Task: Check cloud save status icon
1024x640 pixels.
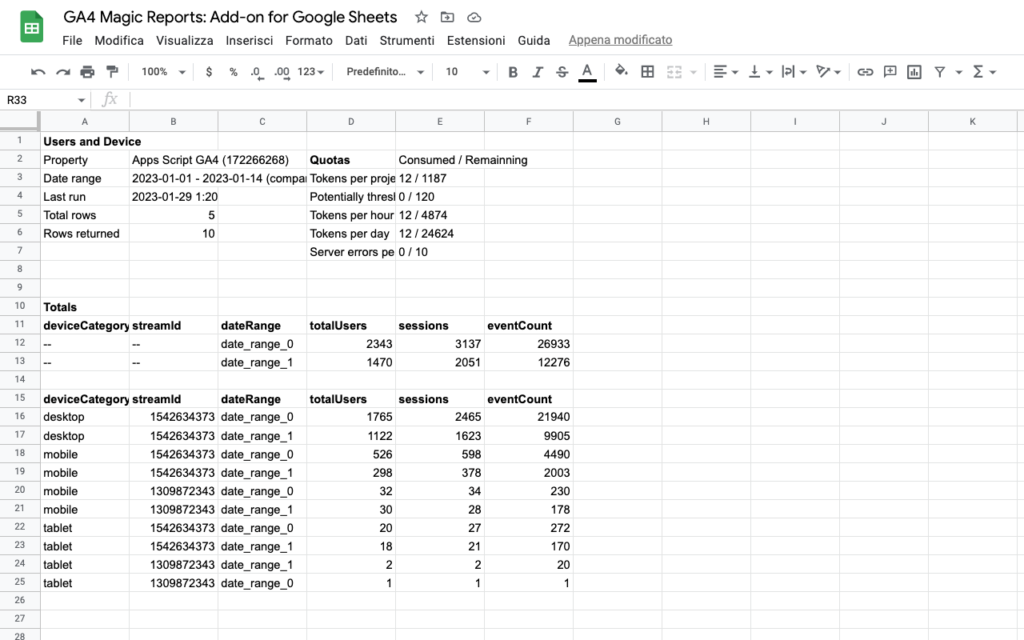Action: coord(474,17)
